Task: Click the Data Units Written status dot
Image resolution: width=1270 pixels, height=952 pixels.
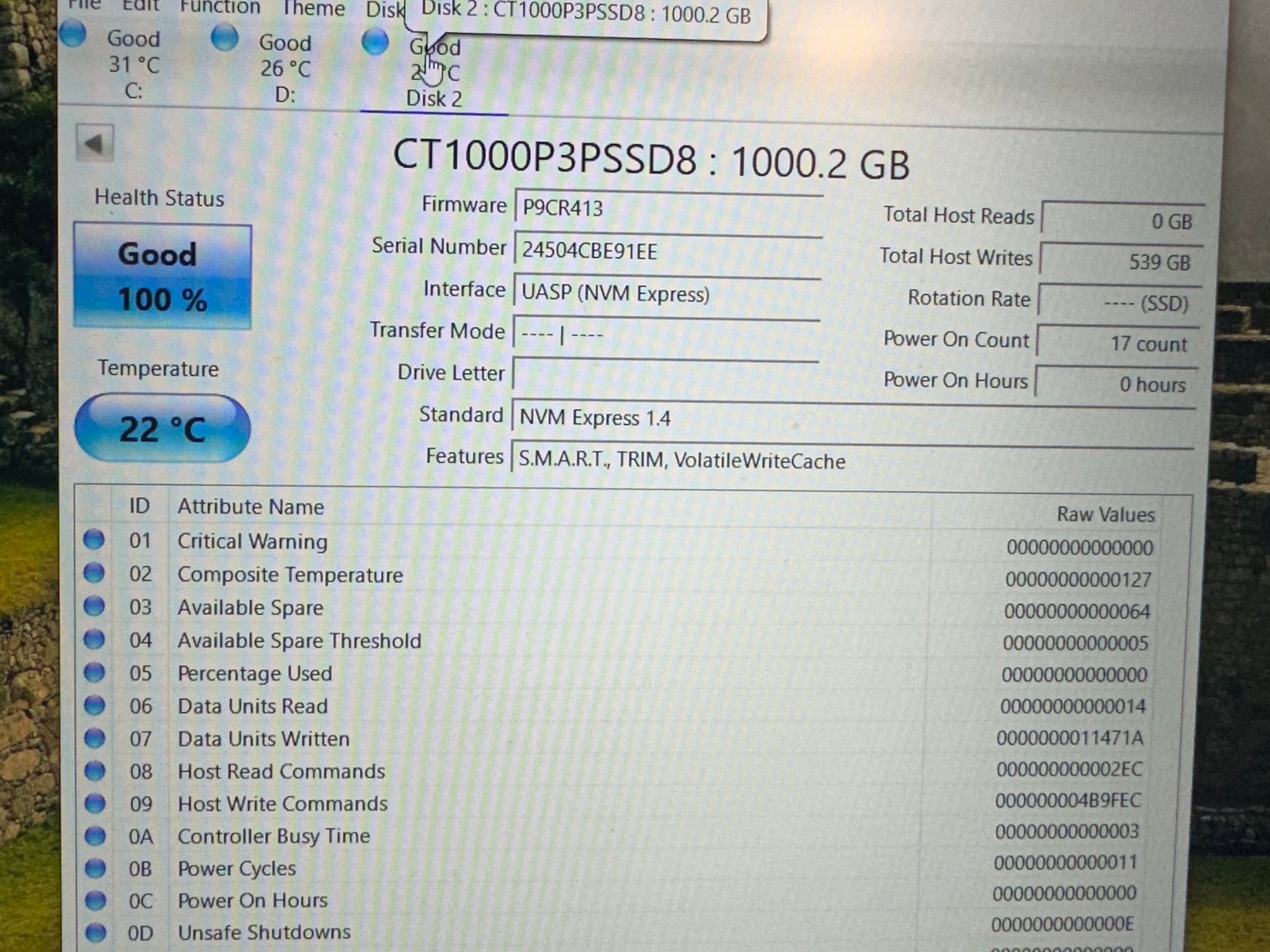Action: (94, 738)
